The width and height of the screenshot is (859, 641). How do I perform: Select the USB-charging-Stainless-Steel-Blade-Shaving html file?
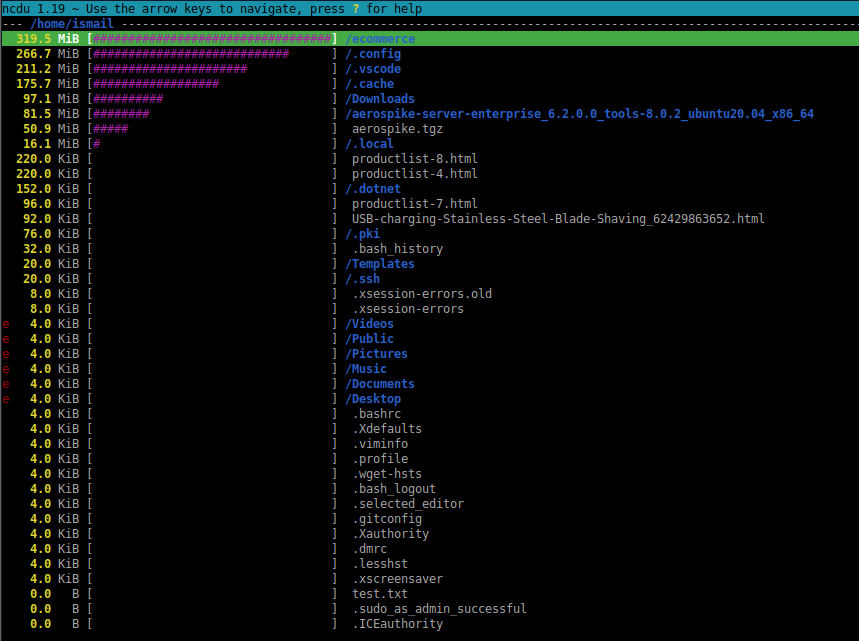pyautogui.click(x=558, y=219)
